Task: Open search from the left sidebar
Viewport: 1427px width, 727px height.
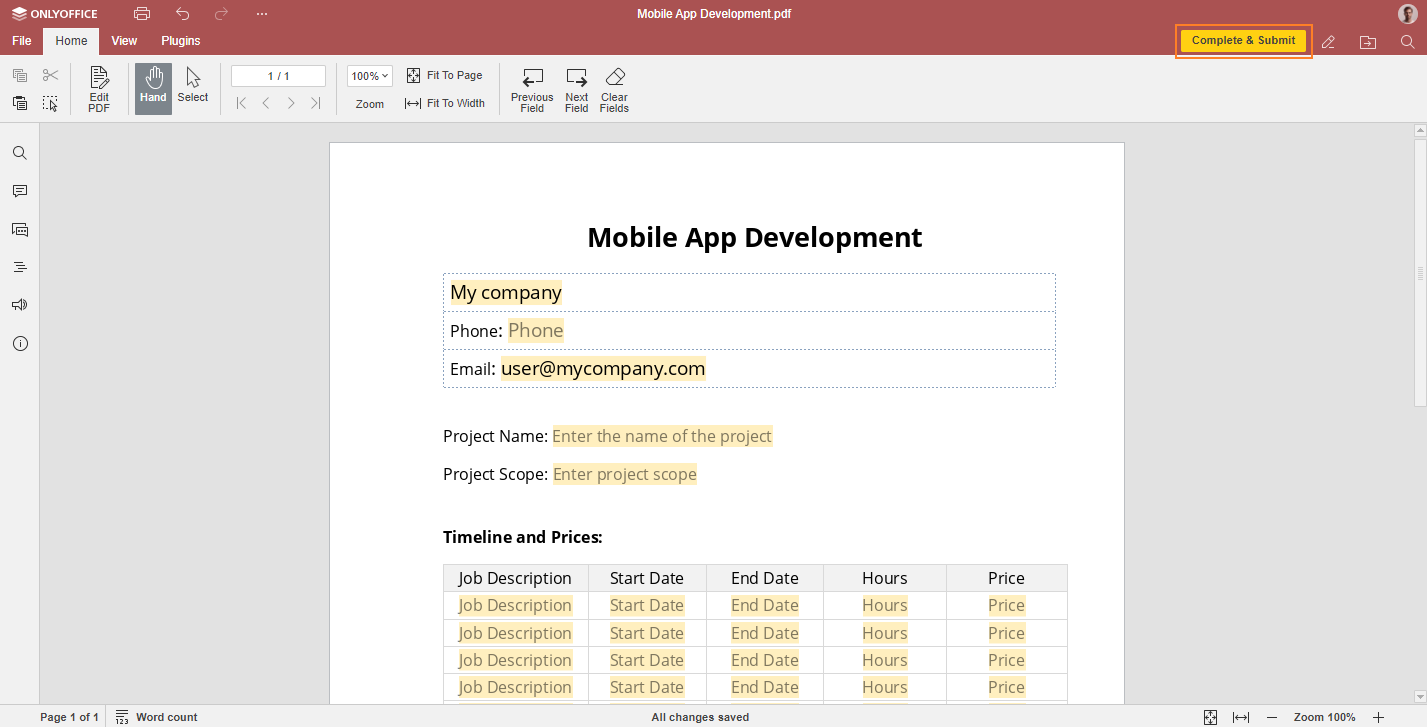Action: tap(19, 152)
